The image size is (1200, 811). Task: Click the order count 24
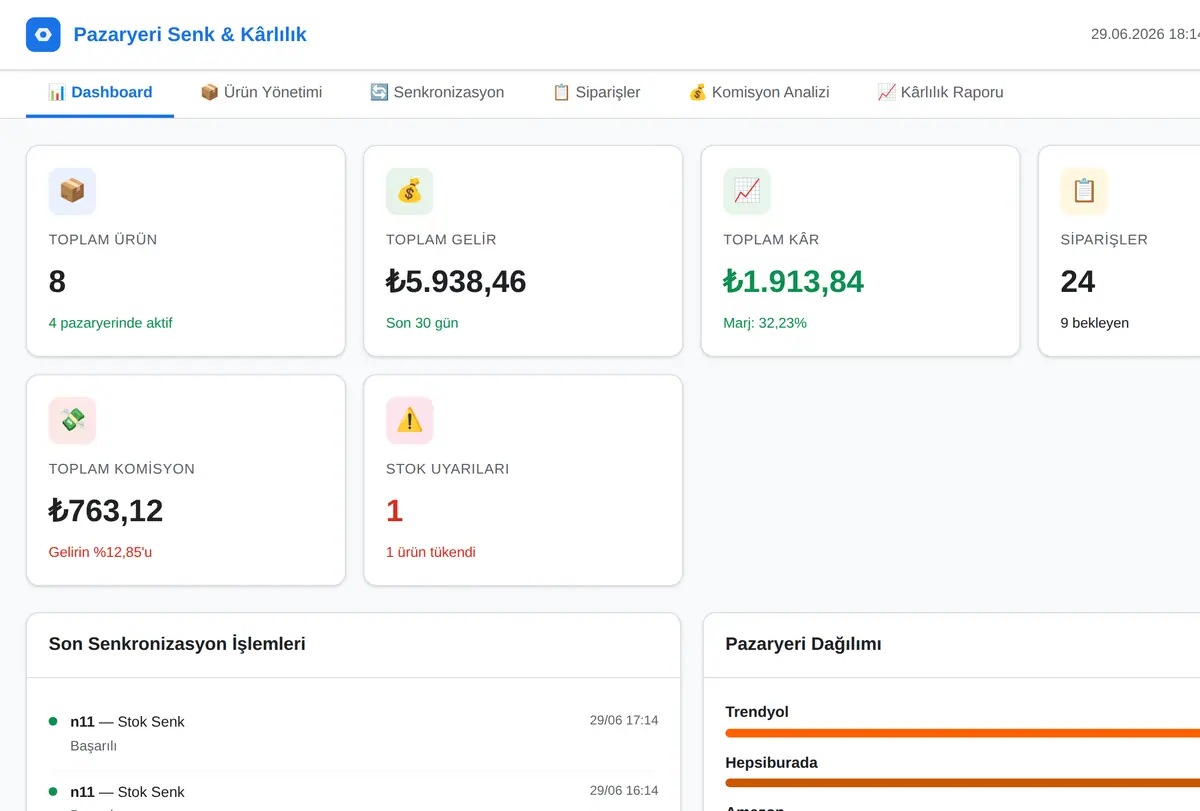coord(1078,282)
